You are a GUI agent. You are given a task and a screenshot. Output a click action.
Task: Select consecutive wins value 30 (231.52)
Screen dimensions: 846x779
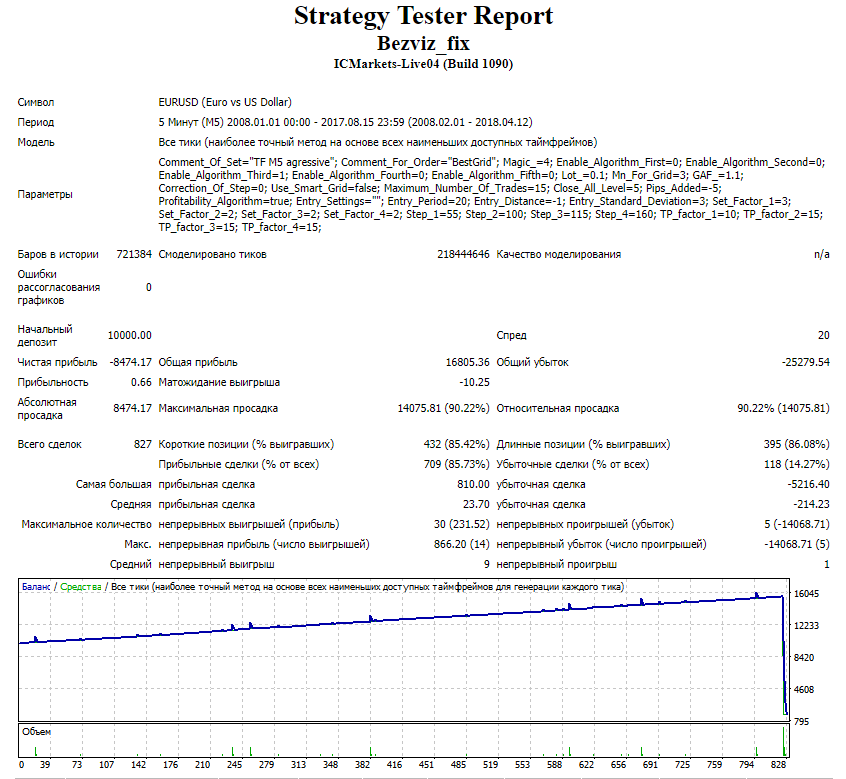(x=461, y=524)
